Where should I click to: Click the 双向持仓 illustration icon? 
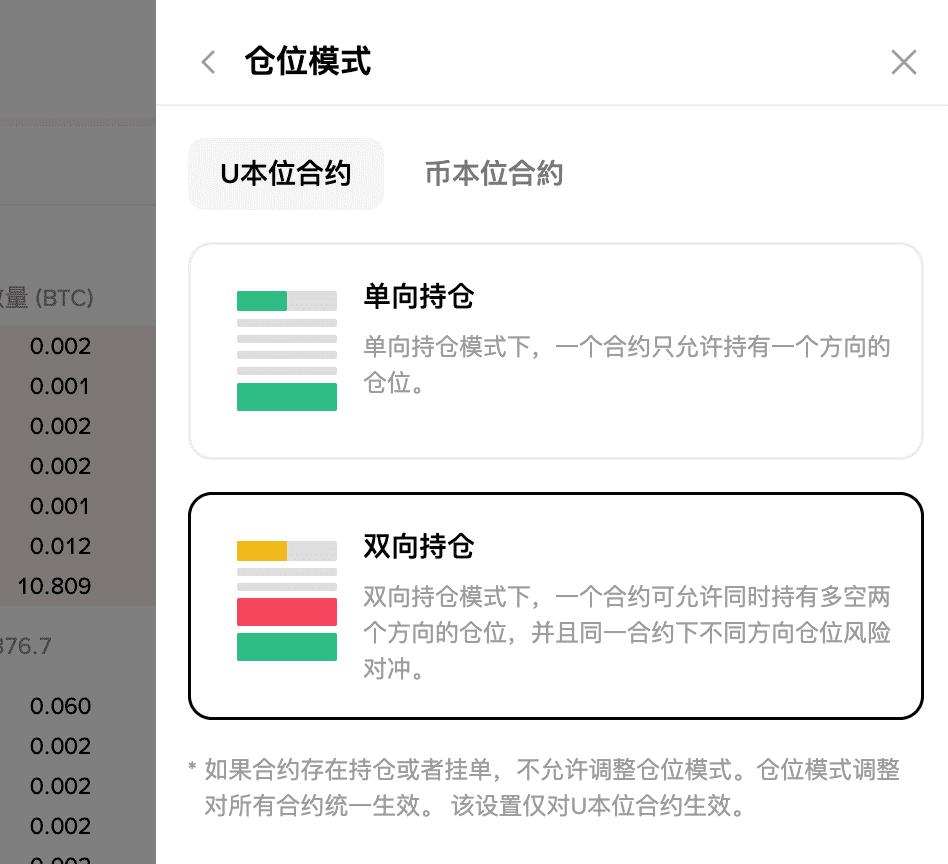coord(287,601)
